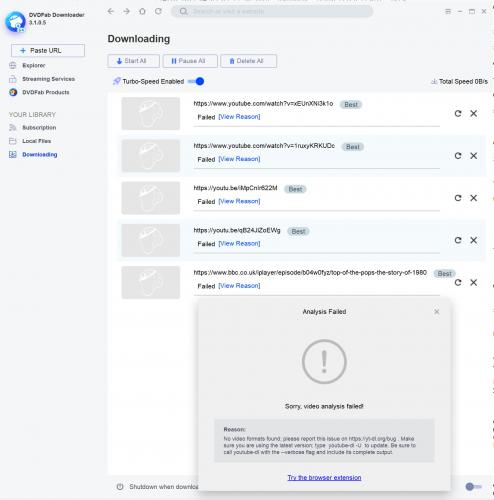This screenshot has height=500, width=494.
Task: Close the Analysis Failed dialog
Action: (437, 312)
